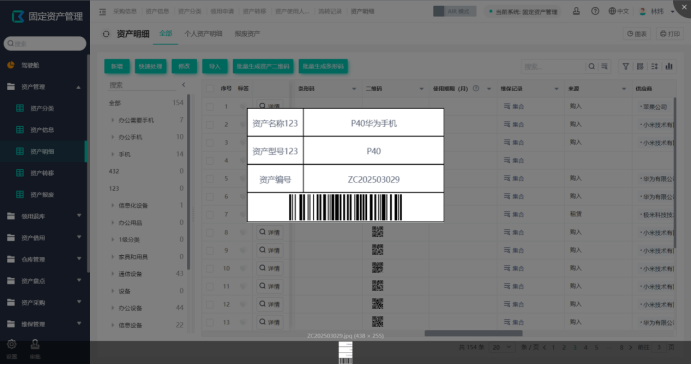Click the tag icon in row 9
692x365 pixels.
click(x=242, y=250)
